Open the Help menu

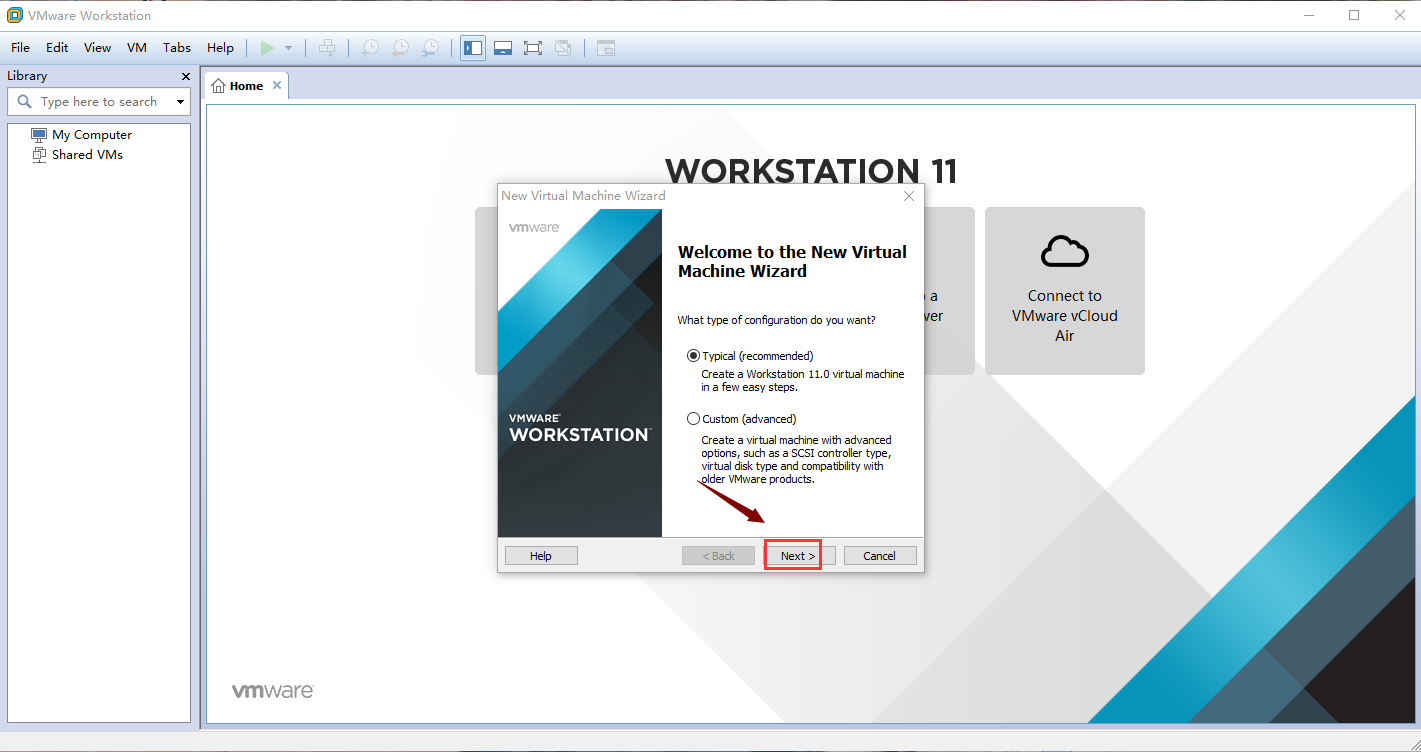pos(220,48)
